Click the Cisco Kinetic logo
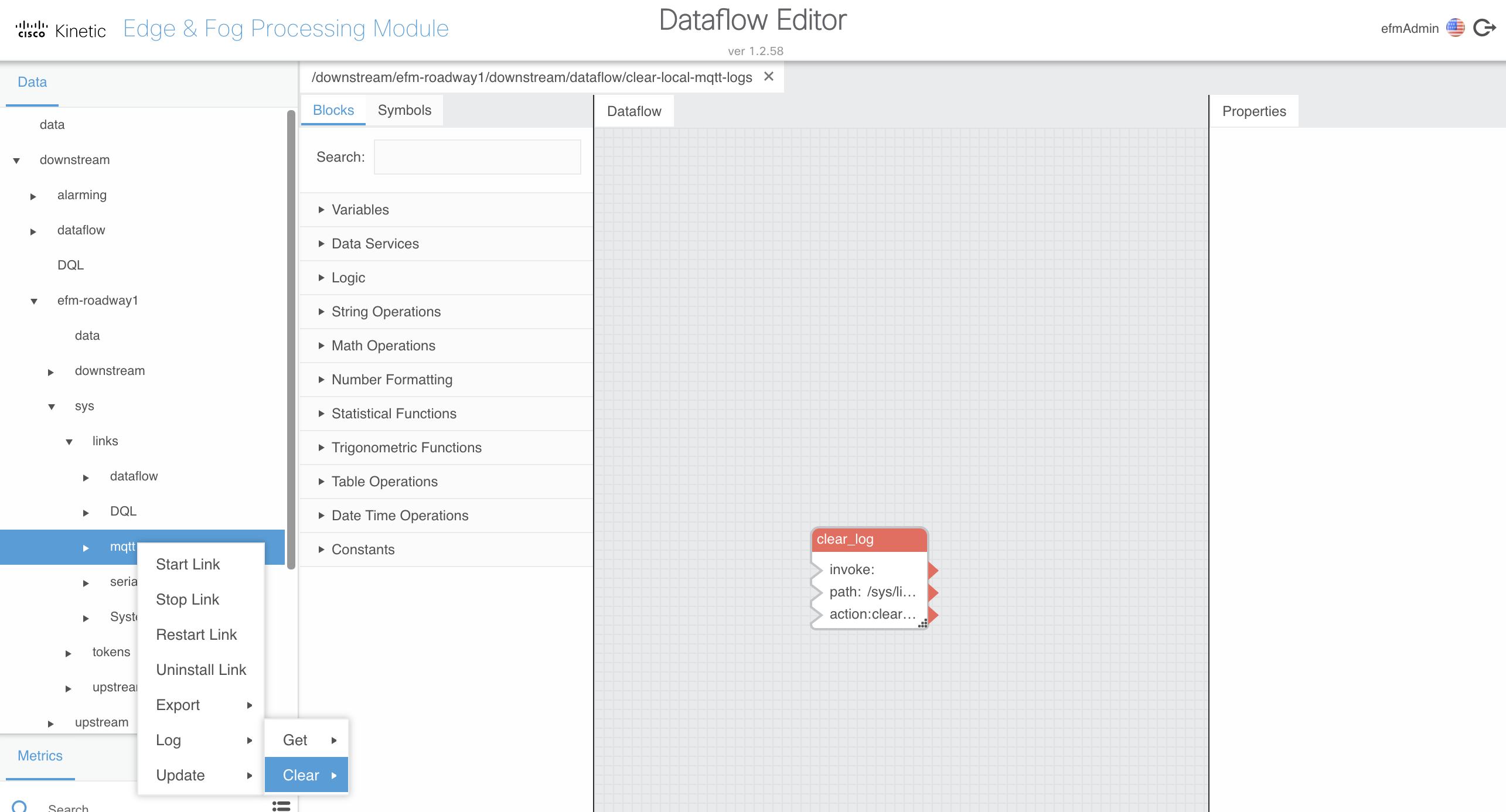1506x812 pixels. pyautogui.click(x=60, y=29)
